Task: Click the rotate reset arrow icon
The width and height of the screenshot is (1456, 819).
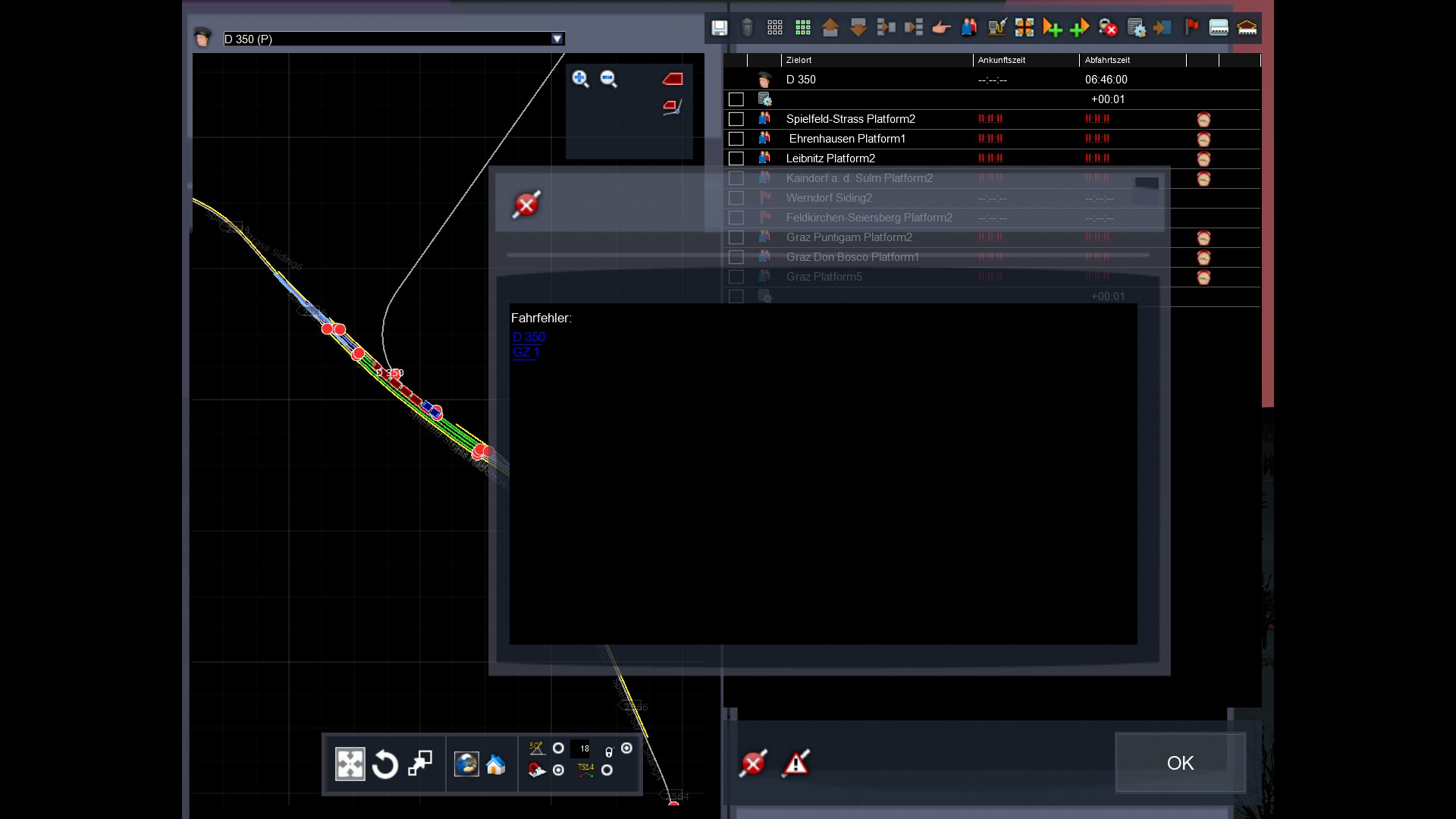Action: click(385, 764)
